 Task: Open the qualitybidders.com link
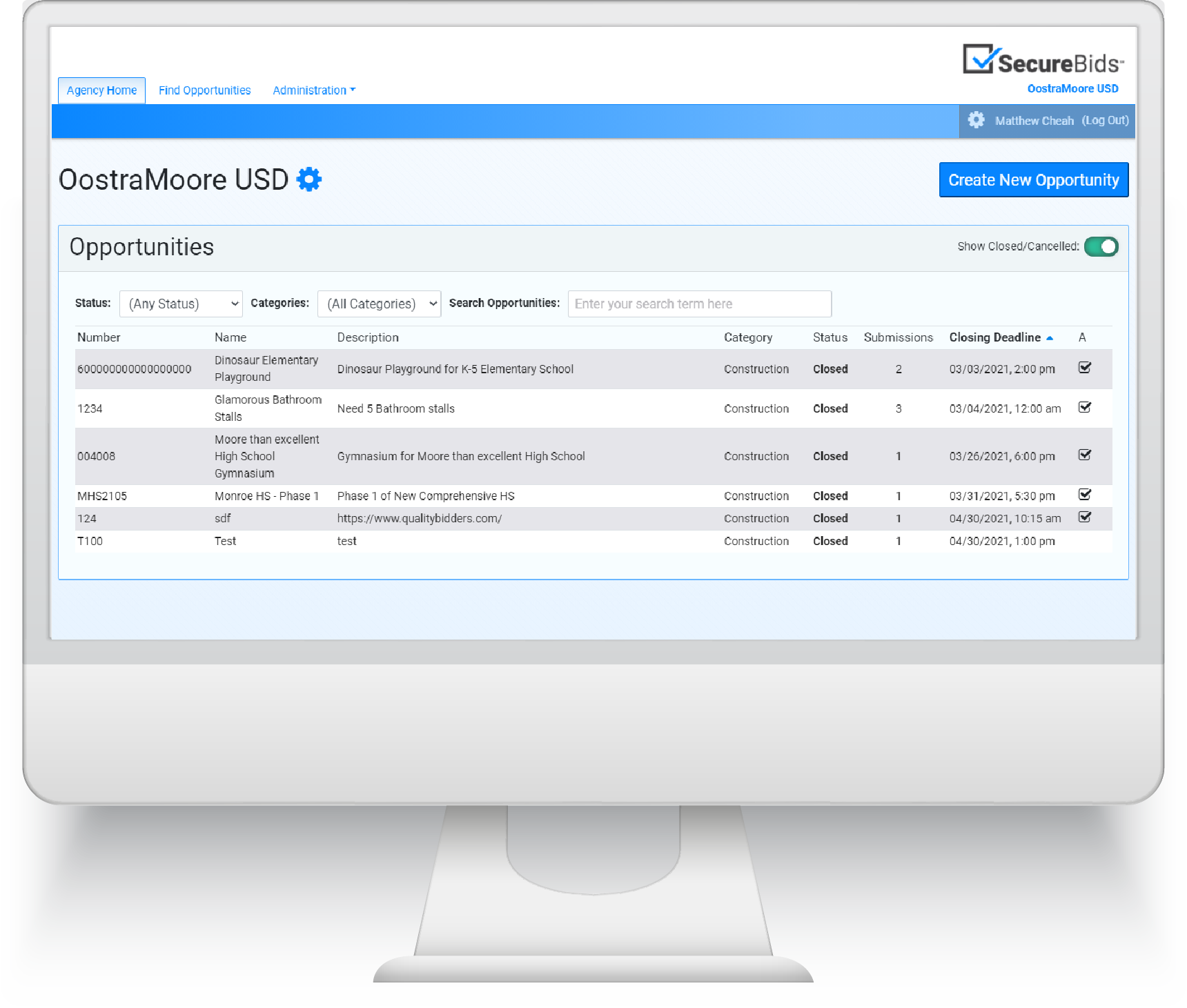tap(420, 518)
